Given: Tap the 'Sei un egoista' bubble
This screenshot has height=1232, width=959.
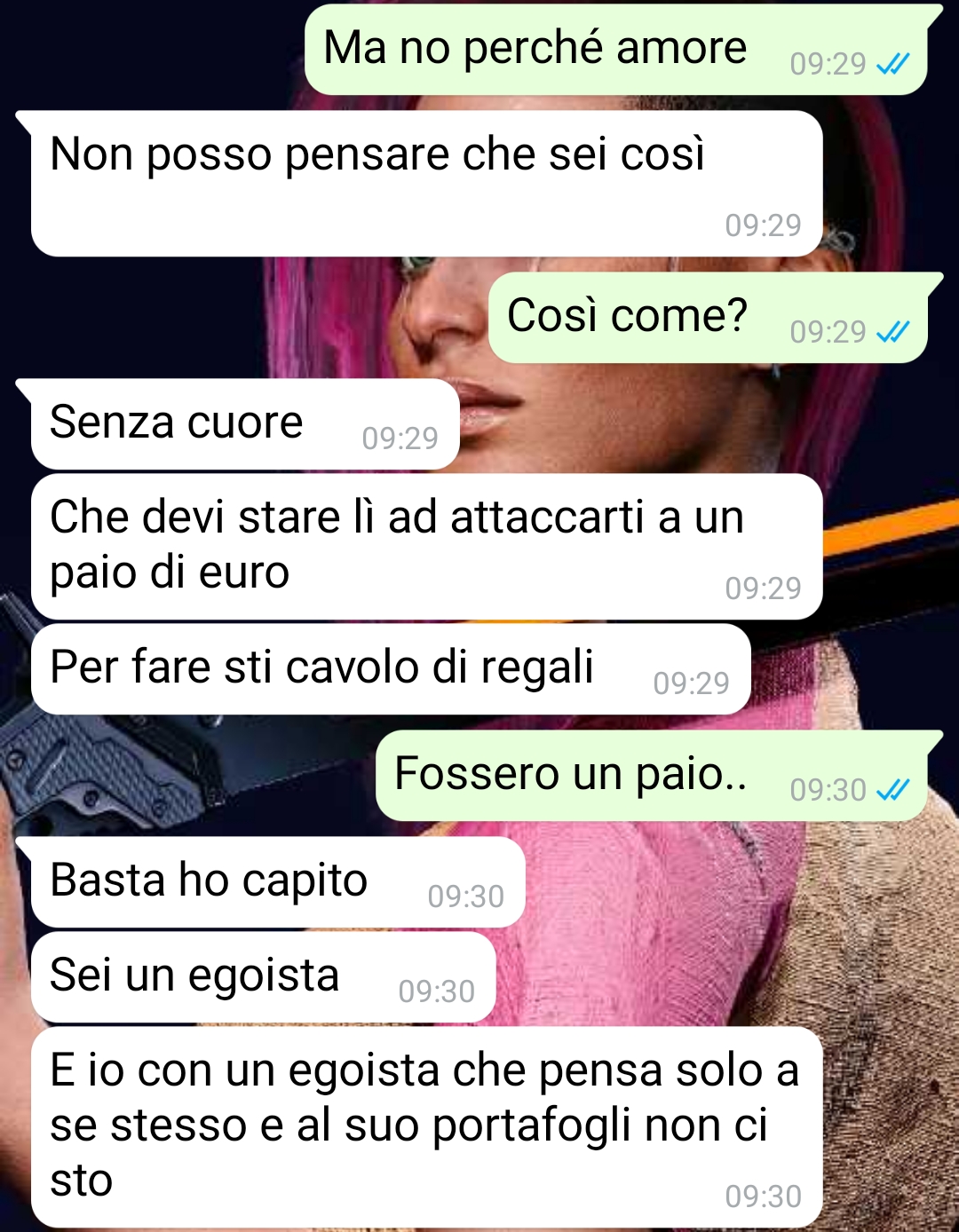Looking at the screenshot, I should 263,976.
